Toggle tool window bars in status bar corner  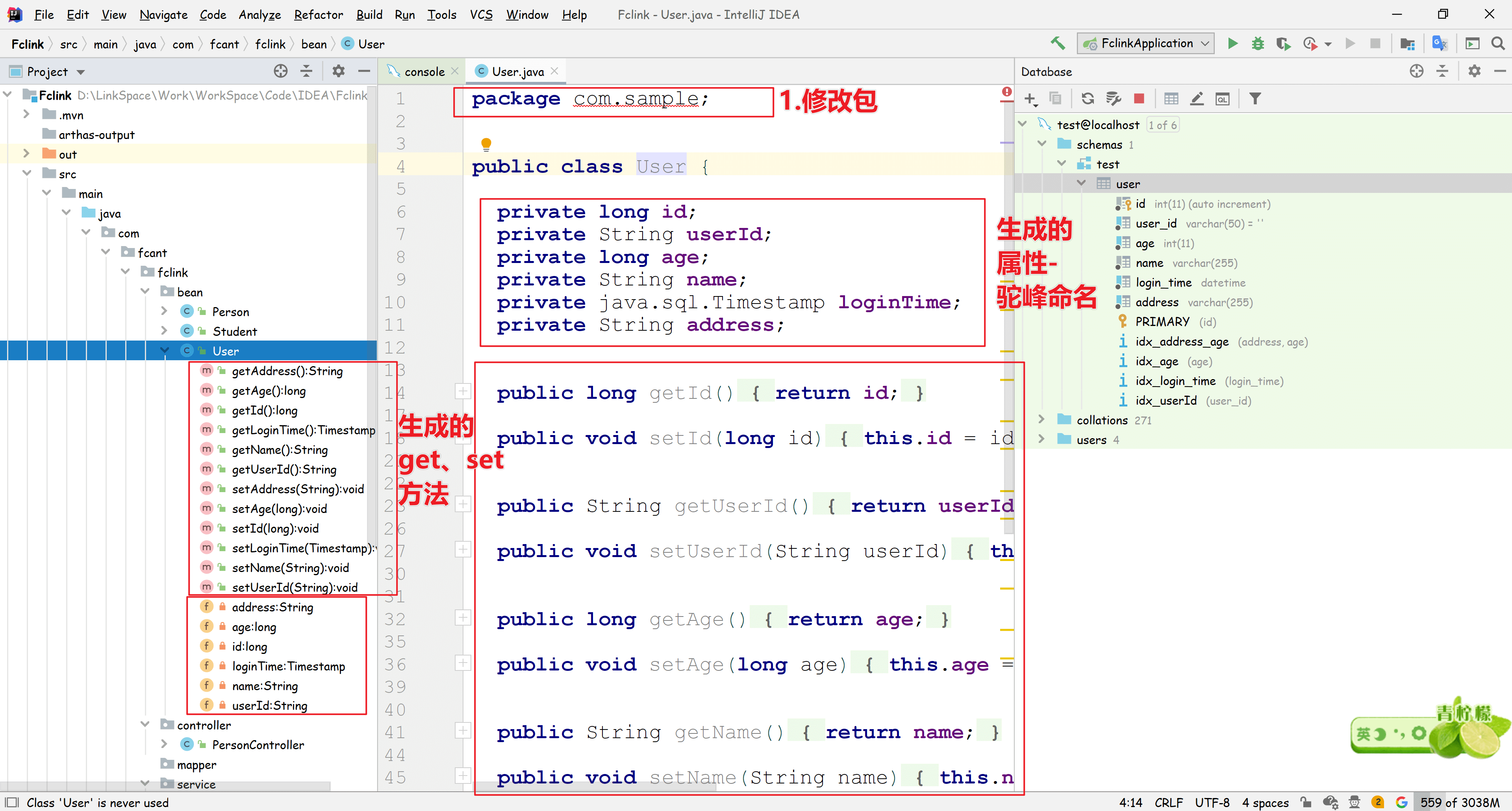coord(12,802)
